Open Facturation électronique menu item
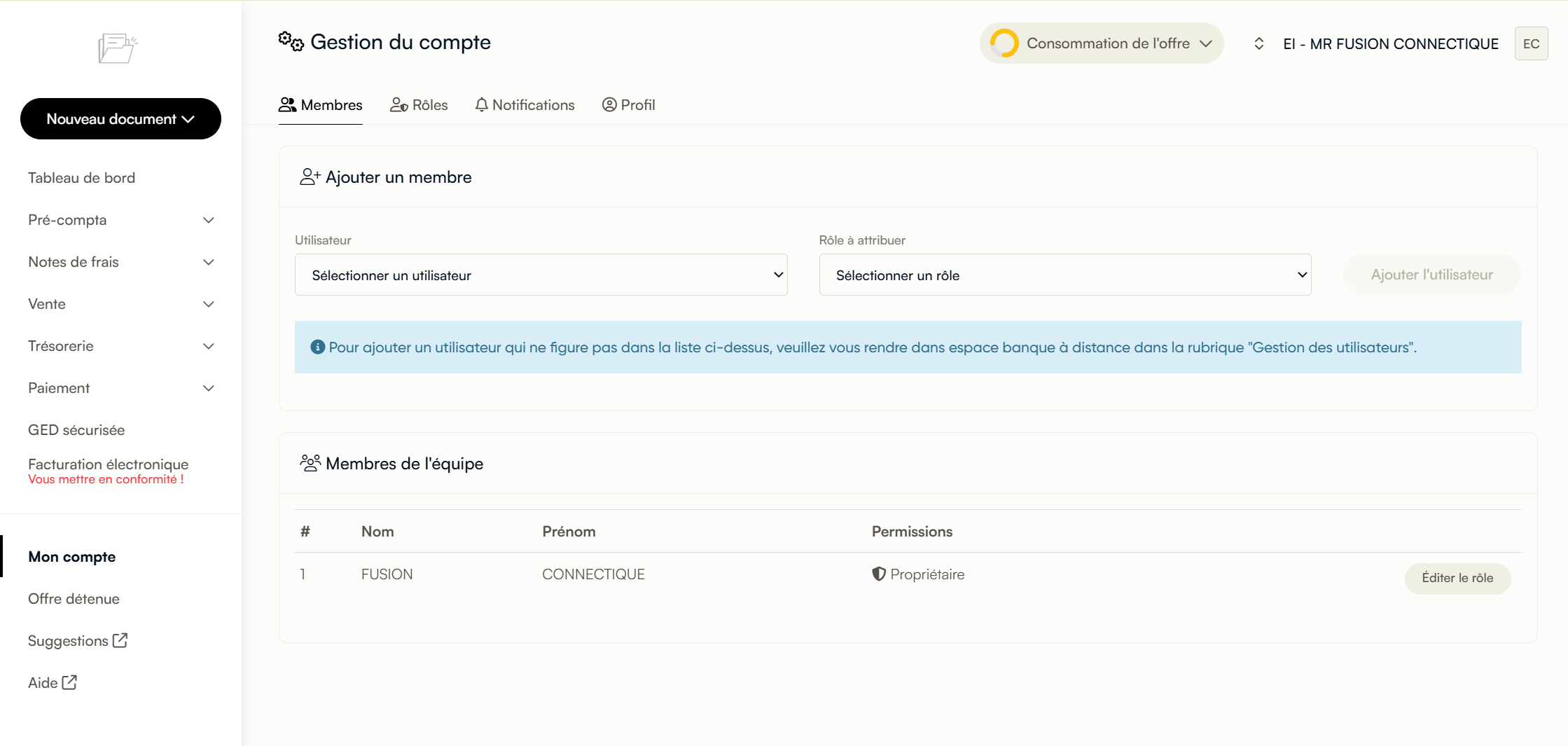1568x746 pixels. (108, 464)
